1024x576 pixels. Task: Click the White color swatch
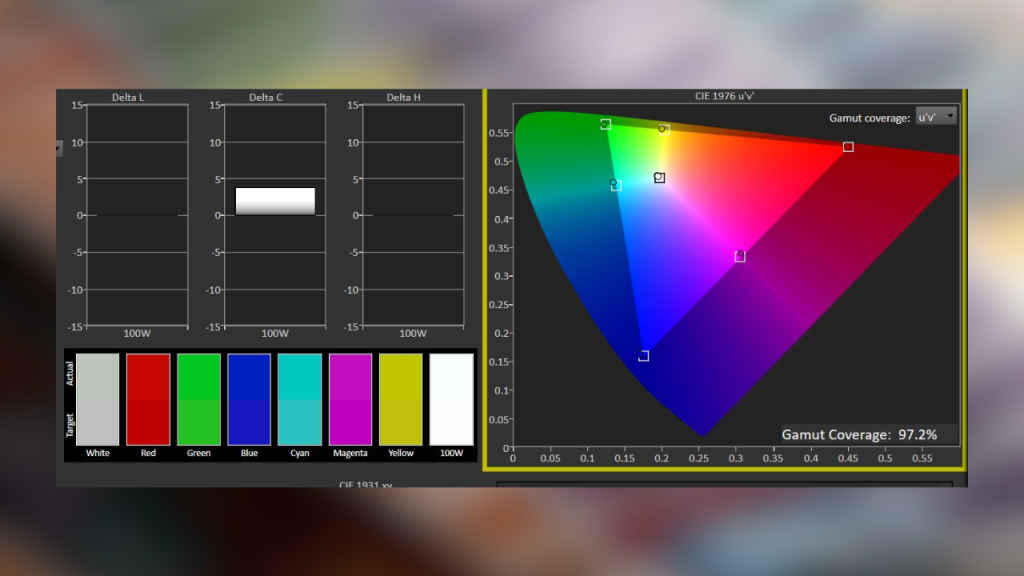[x=98, y=399]
